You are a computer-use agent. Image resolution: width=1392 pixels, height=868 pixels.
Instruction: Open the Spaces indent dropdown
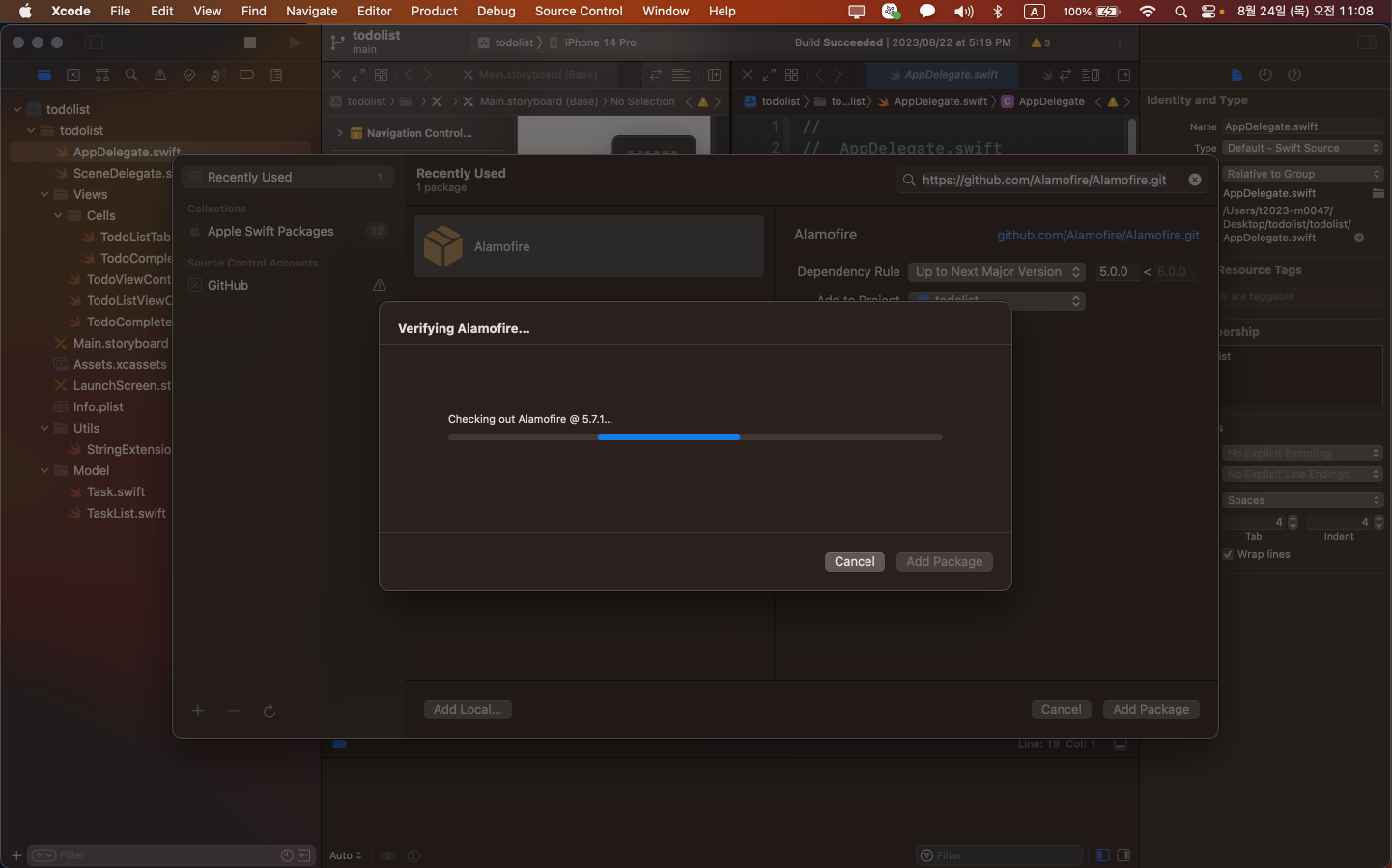(1302, 500)
